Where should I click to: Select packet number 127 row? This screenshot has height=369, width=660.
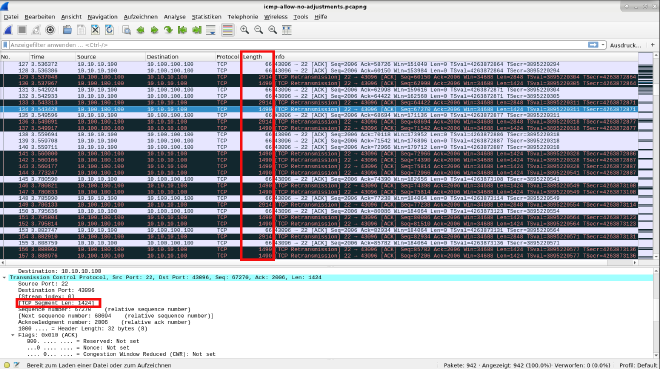319,64
